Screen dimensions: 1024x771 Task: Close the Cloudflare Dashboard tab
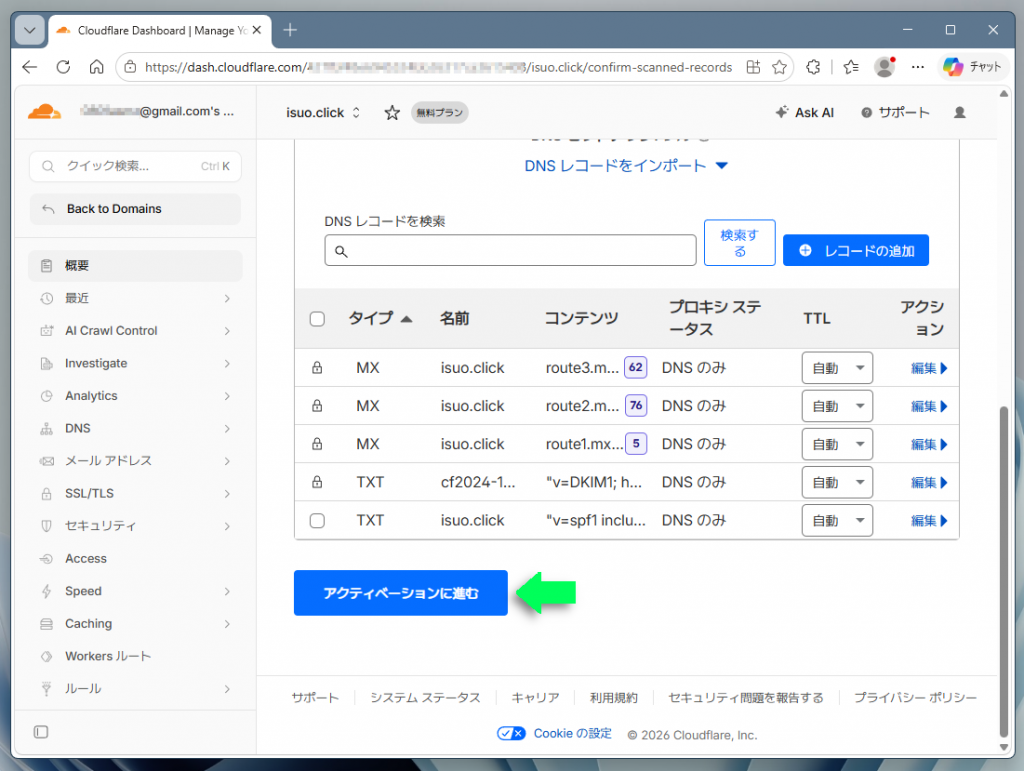click(x=257, y=30)
